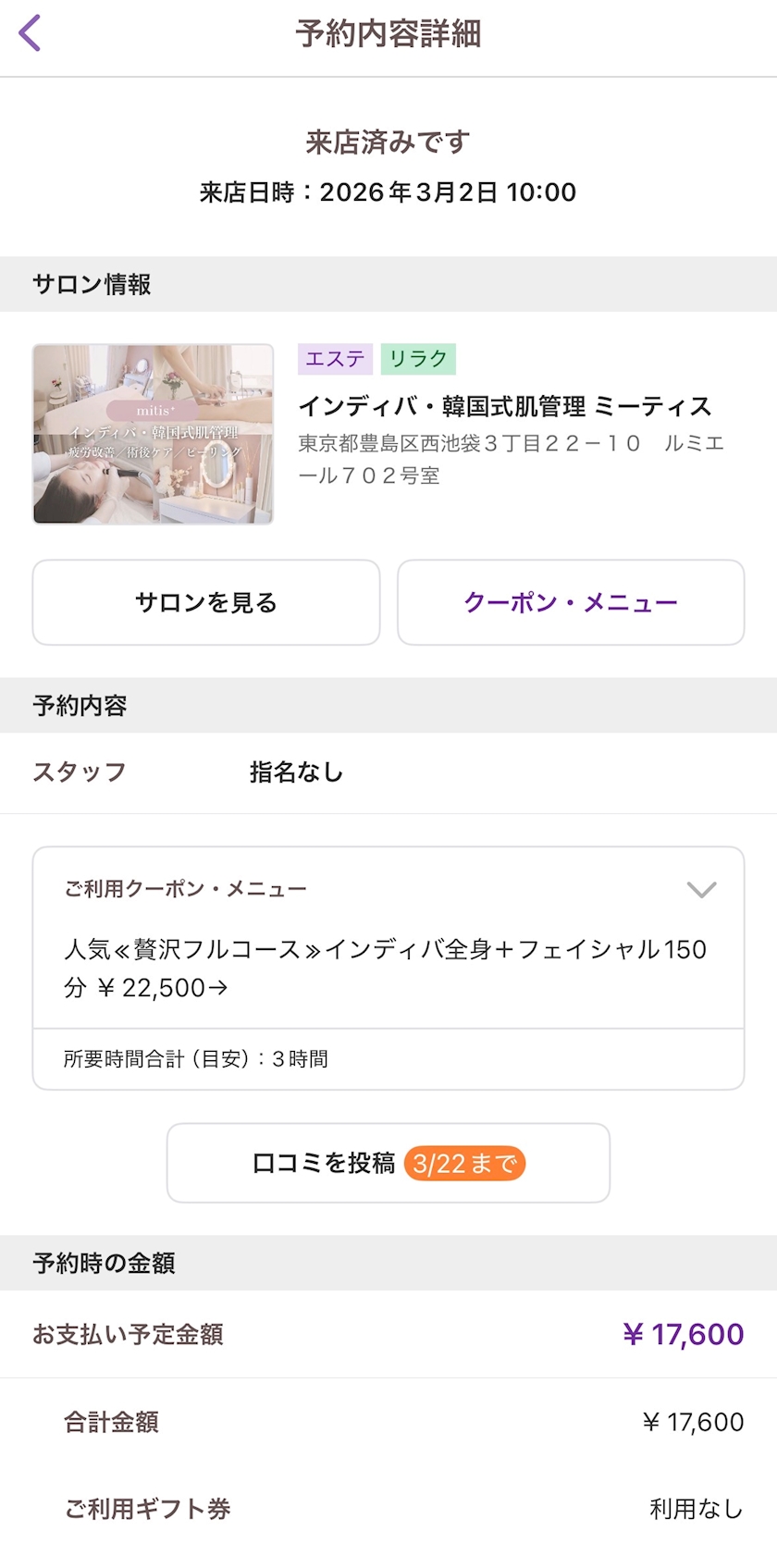The width and height of the screenshot is (777, 1568).
Task: Tap the リラク category tag
Action: coord(418,359)
